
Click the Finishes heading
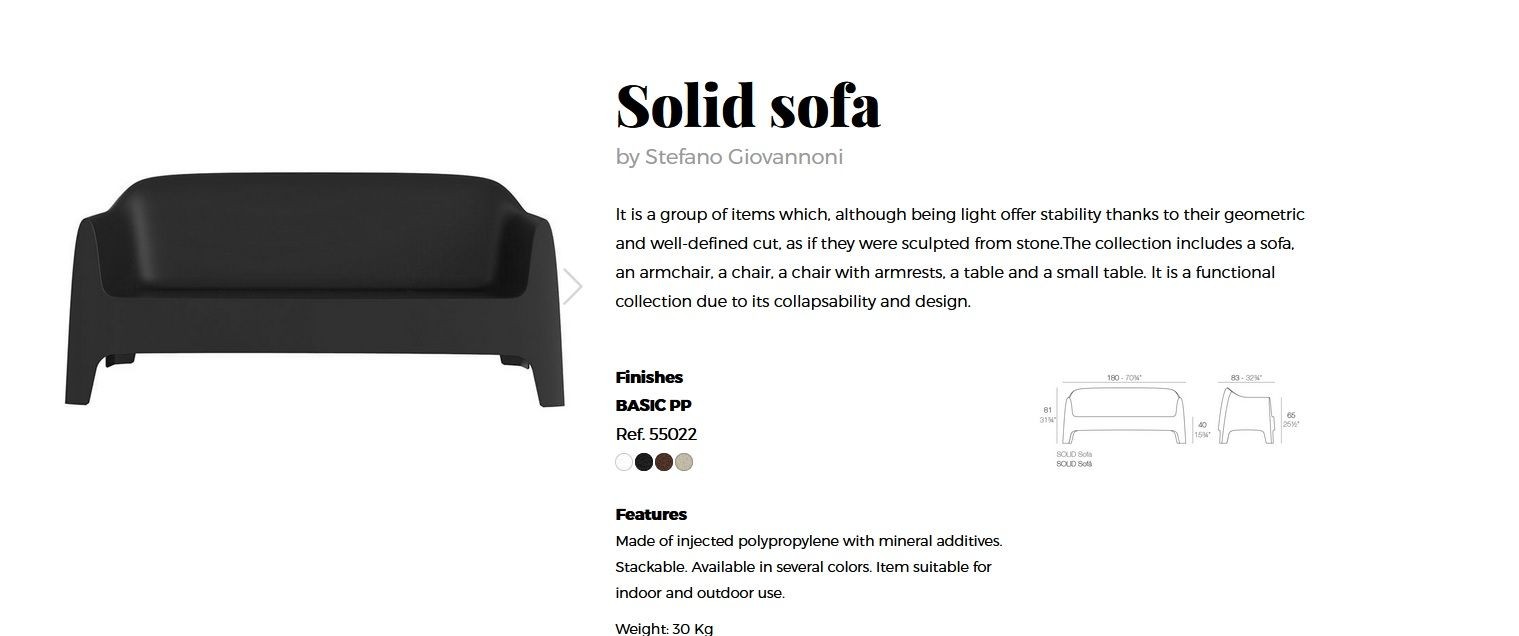coord(649,377)
